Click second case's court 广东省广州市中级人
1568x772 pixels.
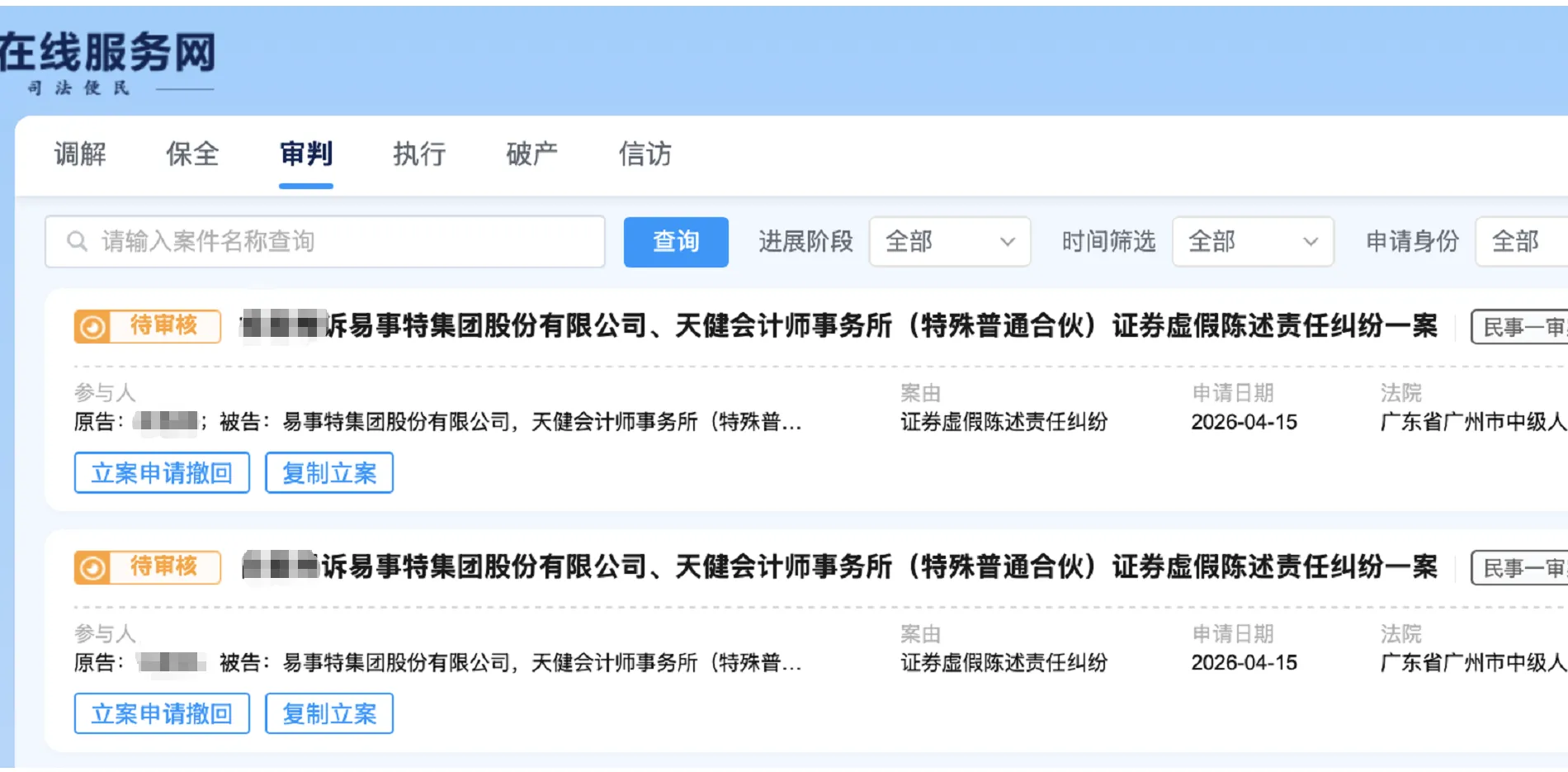pyautogui.click(x=1473, y=663)
